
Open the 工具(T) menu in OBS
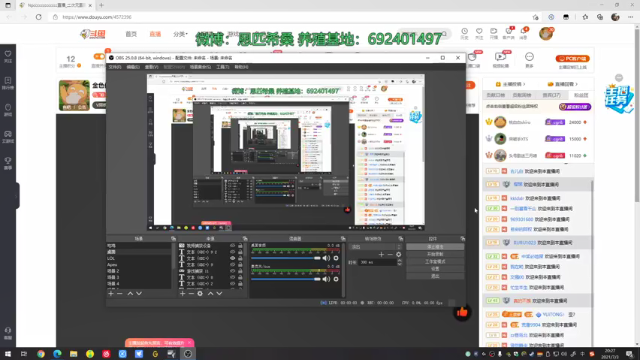223,67
